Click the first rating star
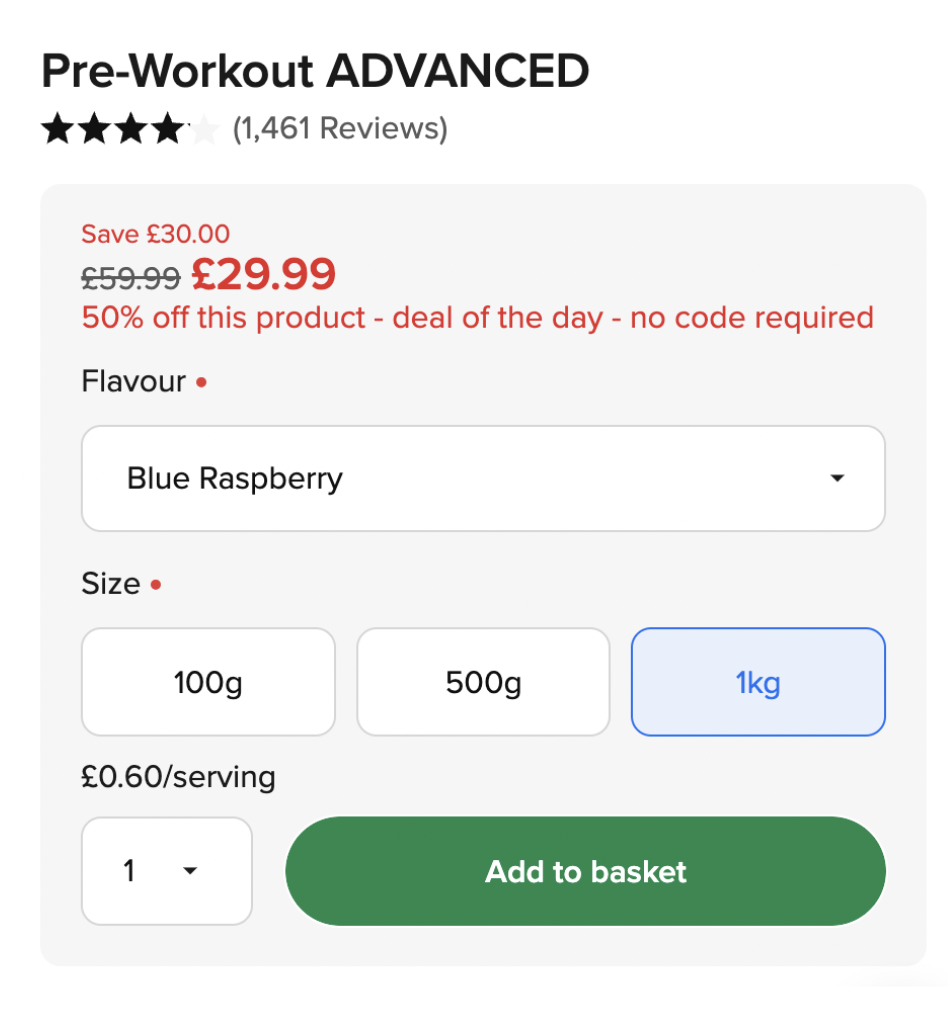Viewport: 948px width, 1010px height. [x=59, y=128]
